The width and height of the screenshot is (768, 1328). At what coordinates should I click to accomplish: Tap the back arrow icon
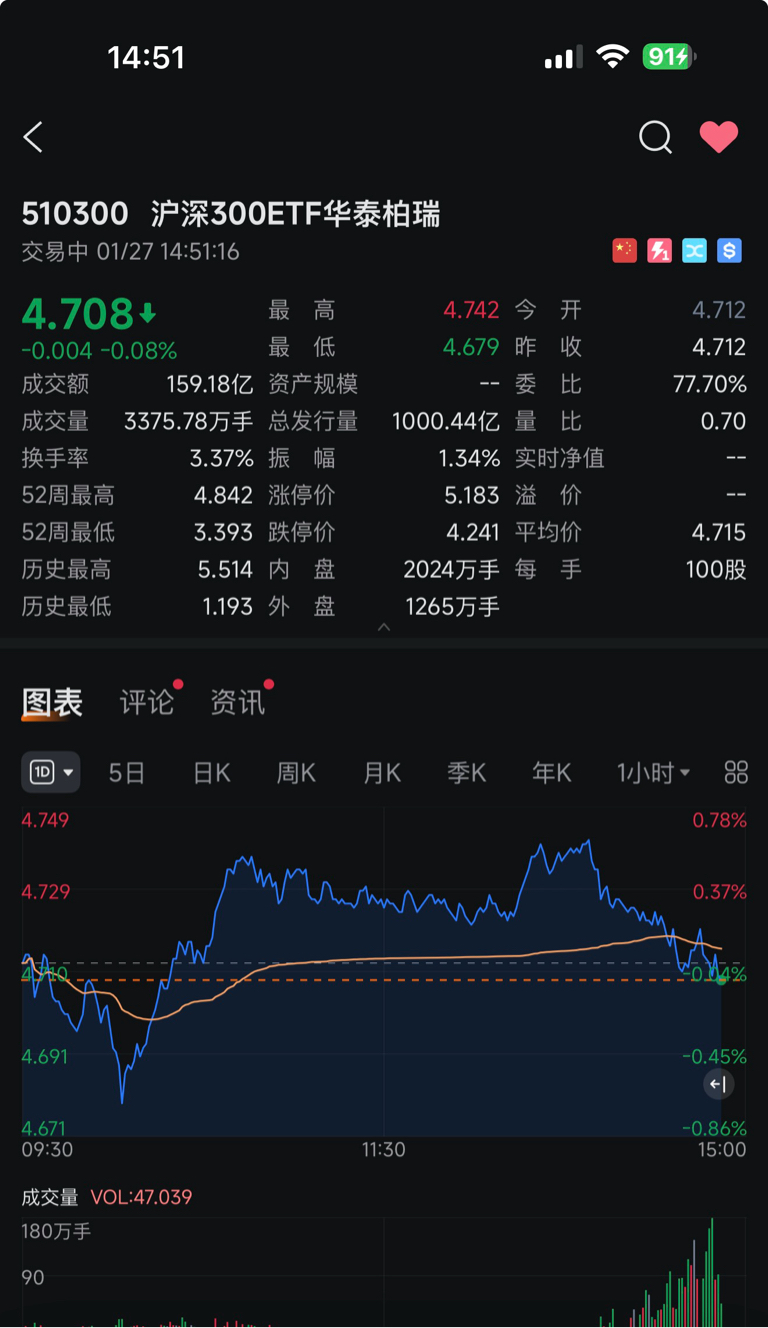(x=33, y=137)
